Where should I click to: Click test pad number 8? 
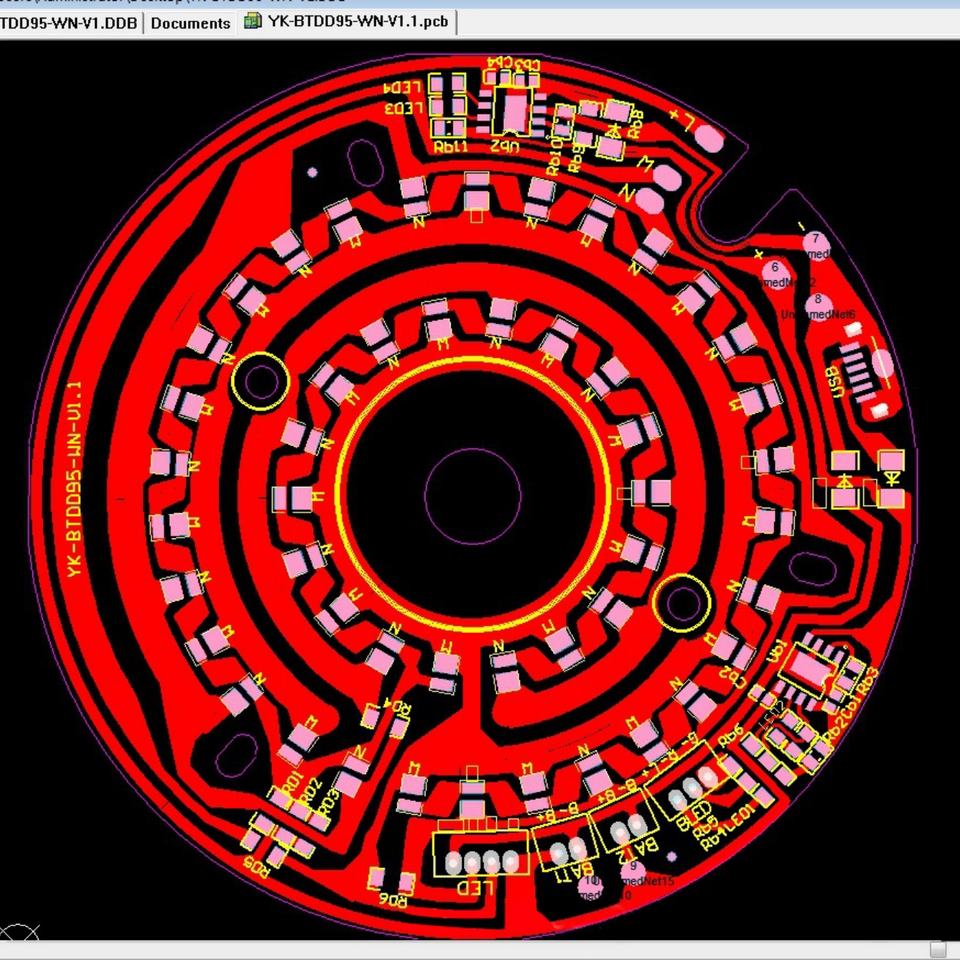tap(818, 300)
